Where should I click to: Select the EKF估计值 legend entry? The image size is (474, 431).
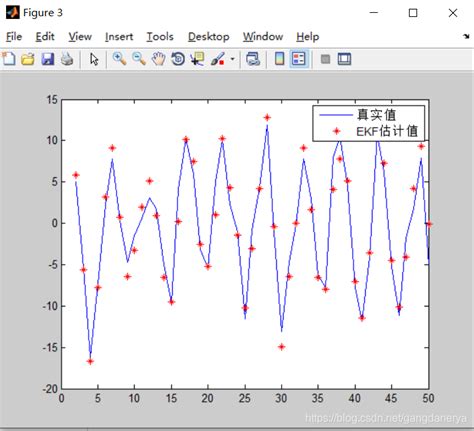[387, 131]
